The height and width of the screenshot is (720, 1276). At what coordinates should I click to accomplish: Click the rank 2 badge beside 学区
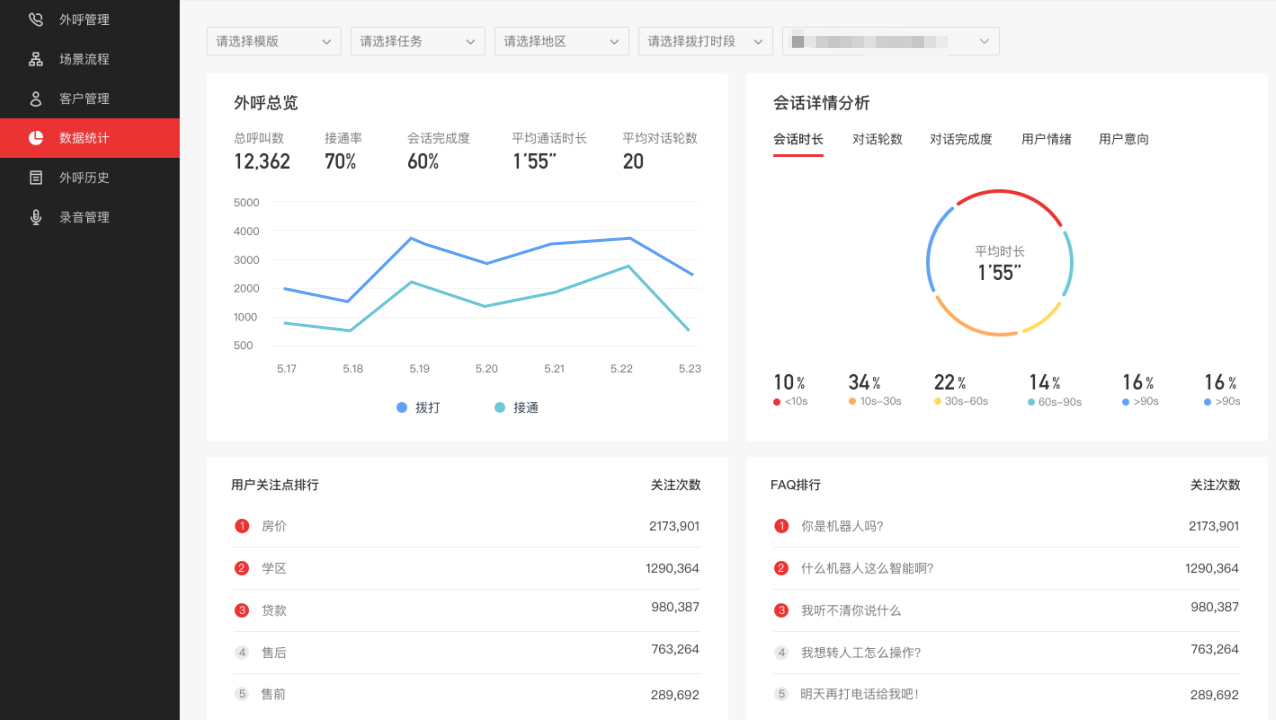(x=242, y=568)
